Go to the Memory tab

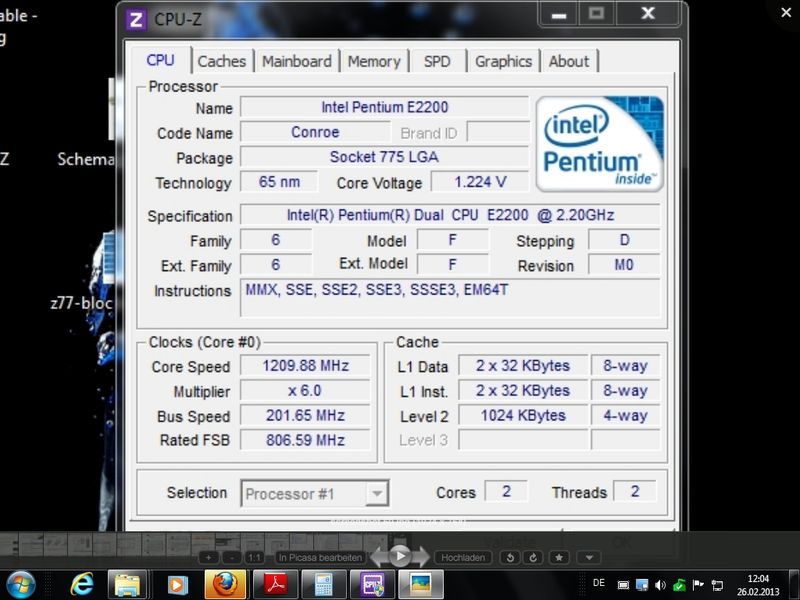pos(374,61)
